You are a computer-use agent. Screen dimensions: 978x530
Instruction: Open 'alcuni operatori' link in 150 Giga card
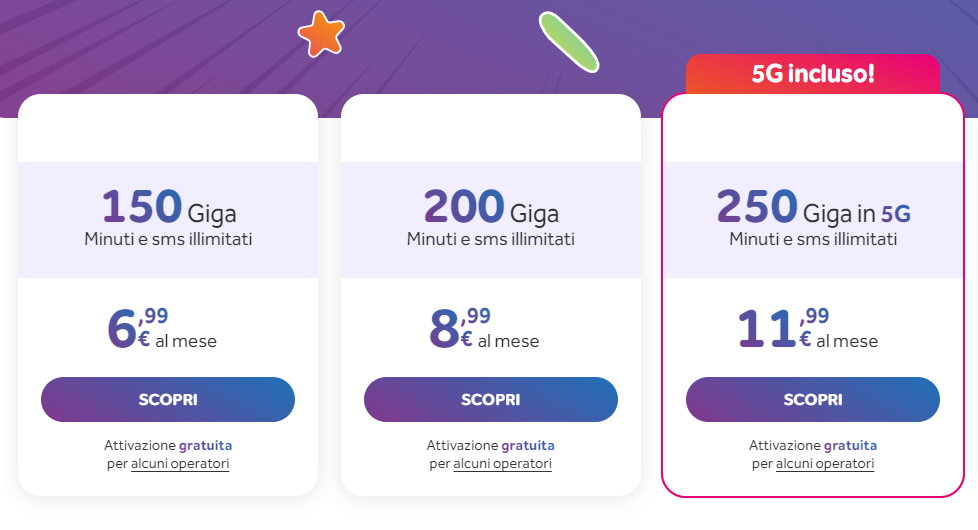point(180,464)
